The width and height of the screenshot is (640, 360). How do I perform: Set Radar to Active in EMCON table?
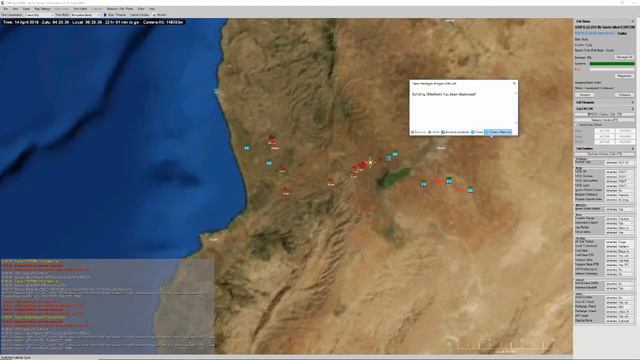pos(605,131)
